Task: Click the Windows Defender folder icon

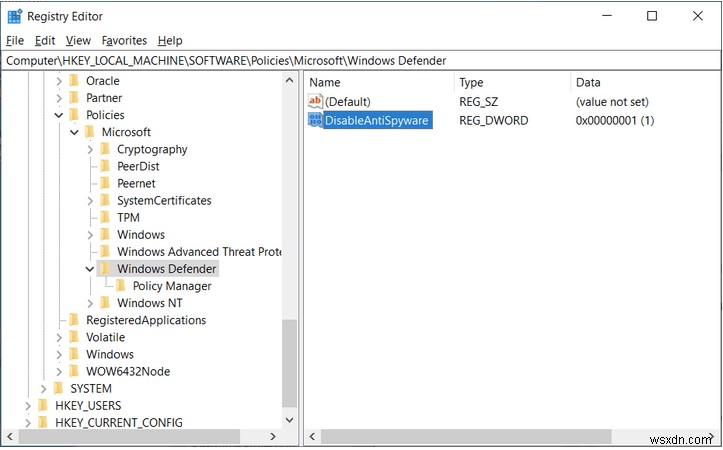Action: coord(106,268)
